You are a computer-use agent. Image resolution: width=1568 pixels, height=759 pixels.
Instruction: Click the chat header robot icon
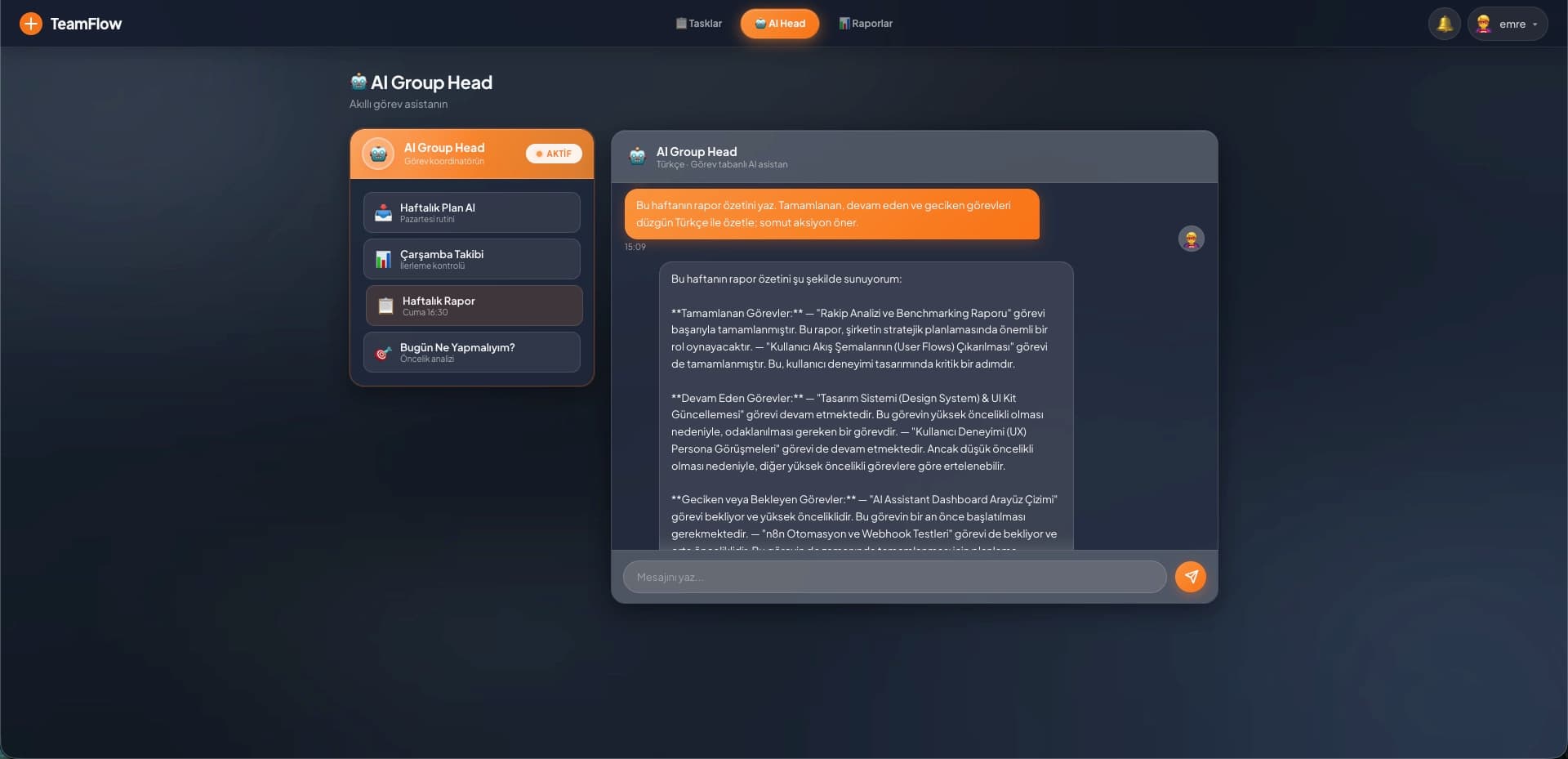(x=637, y=157)
